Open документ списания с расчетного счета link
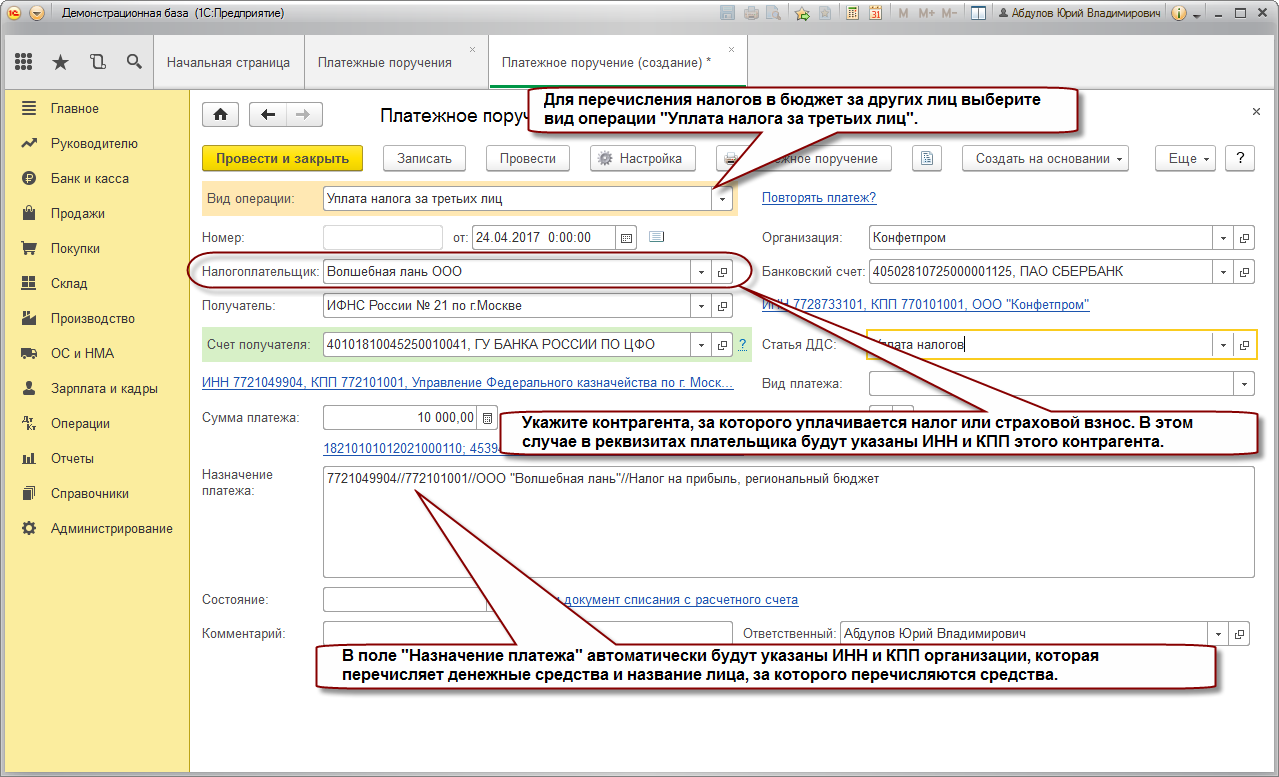 [682, 600]
